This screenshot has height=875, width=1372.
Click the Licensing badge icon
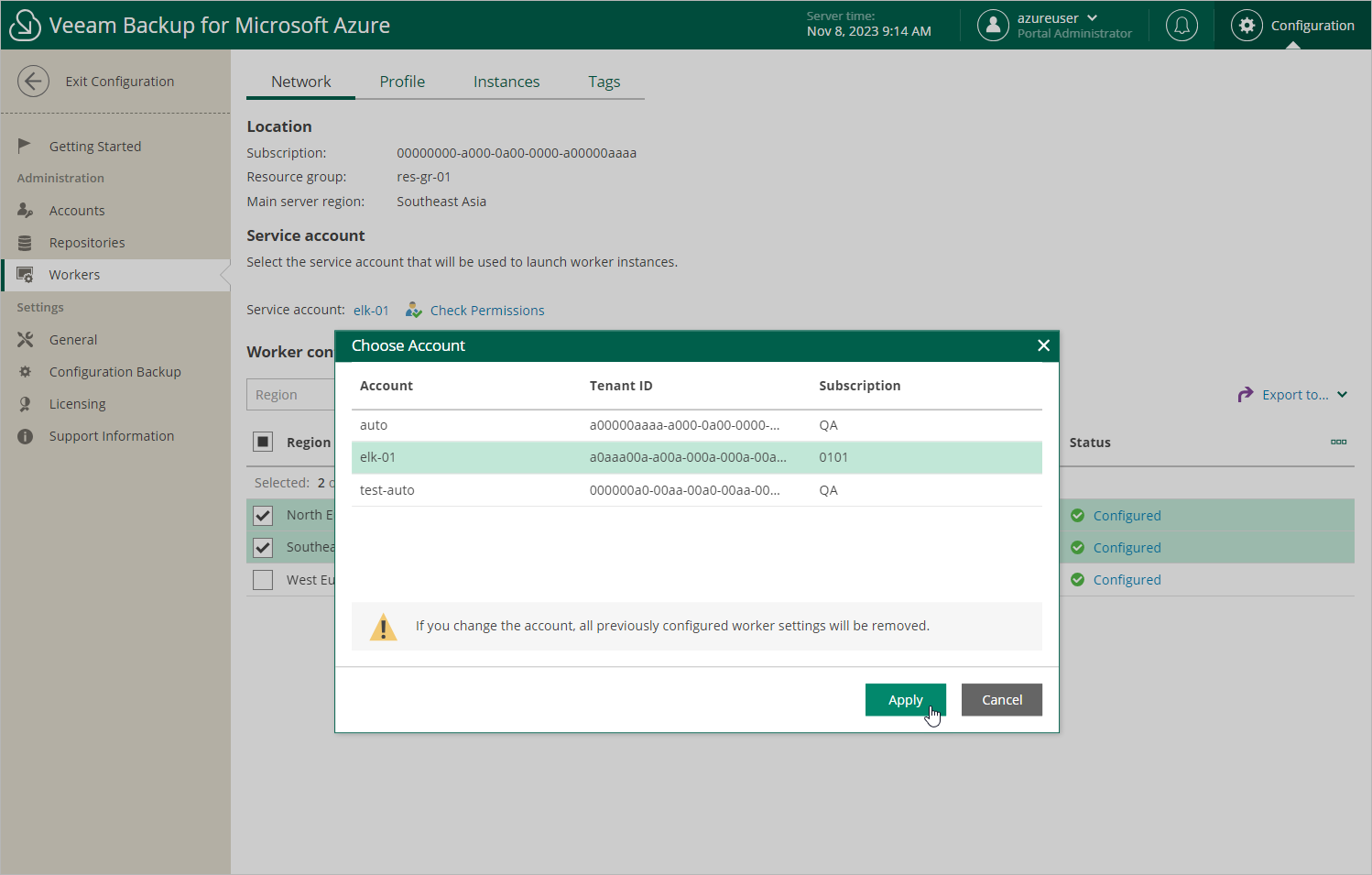coord(25,404)
